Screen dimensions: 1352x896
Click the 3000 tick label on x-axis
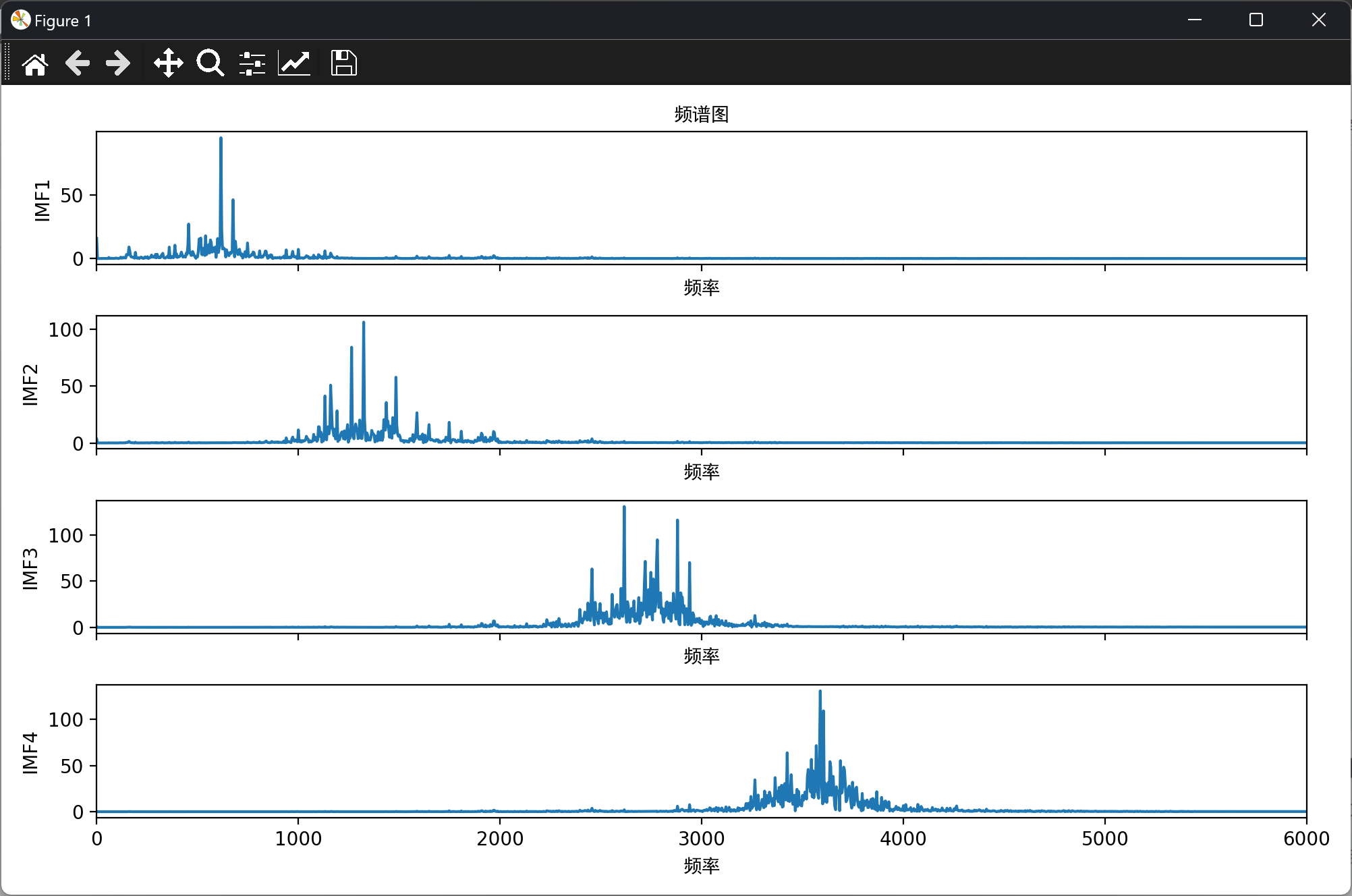701,839
